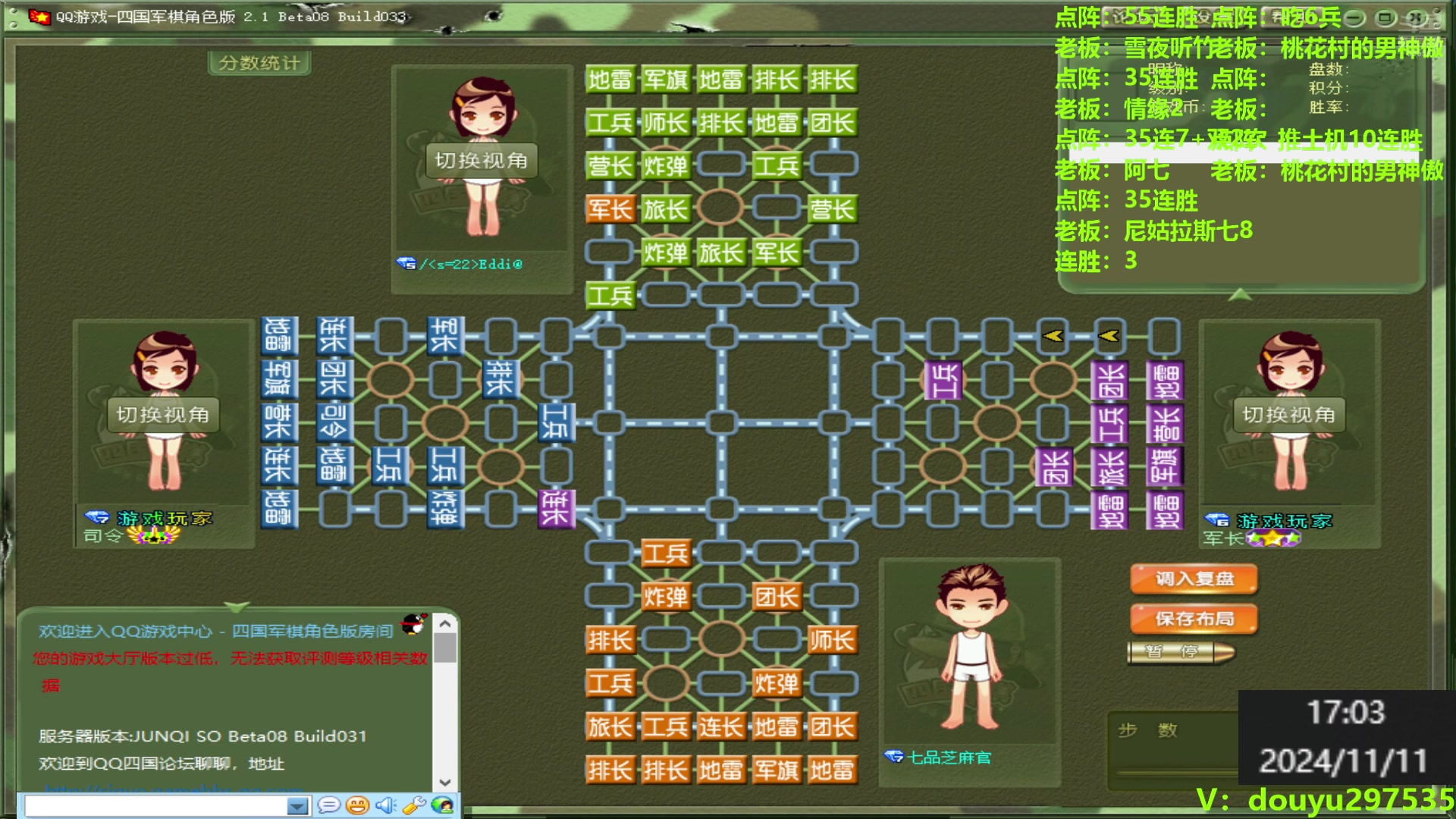Select the blue 营长 piece
This screenshot has width=1456, height=819.
pos(278,422)
